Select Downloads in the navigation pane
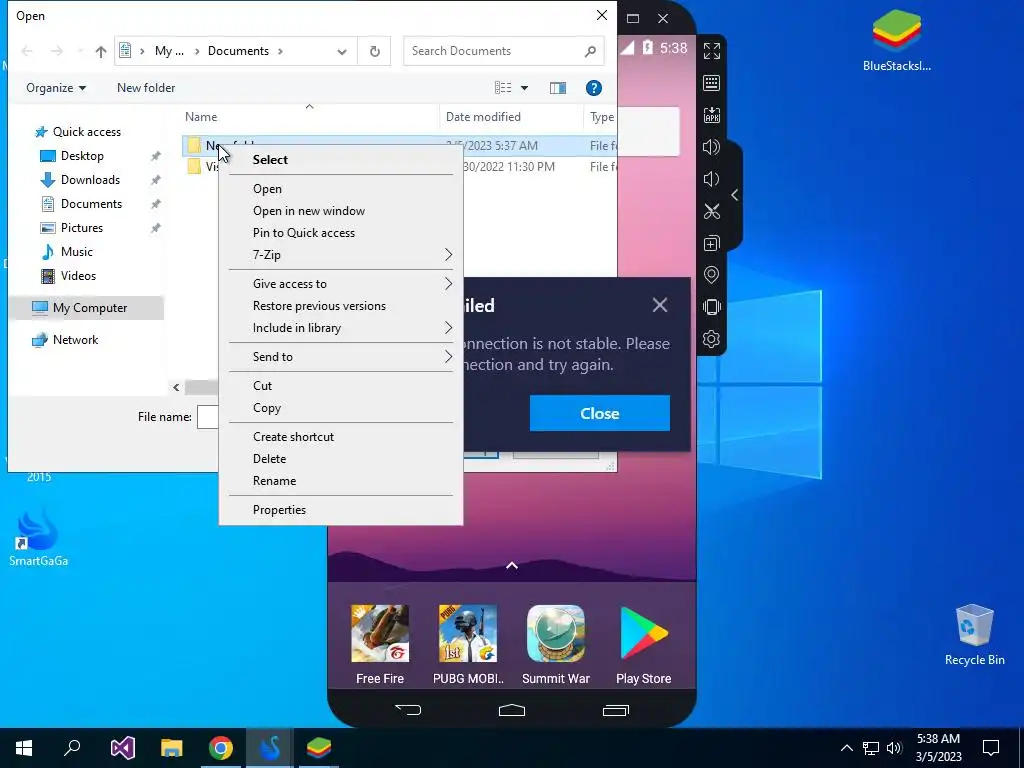 pyautogui.click(x=90, y=180)
